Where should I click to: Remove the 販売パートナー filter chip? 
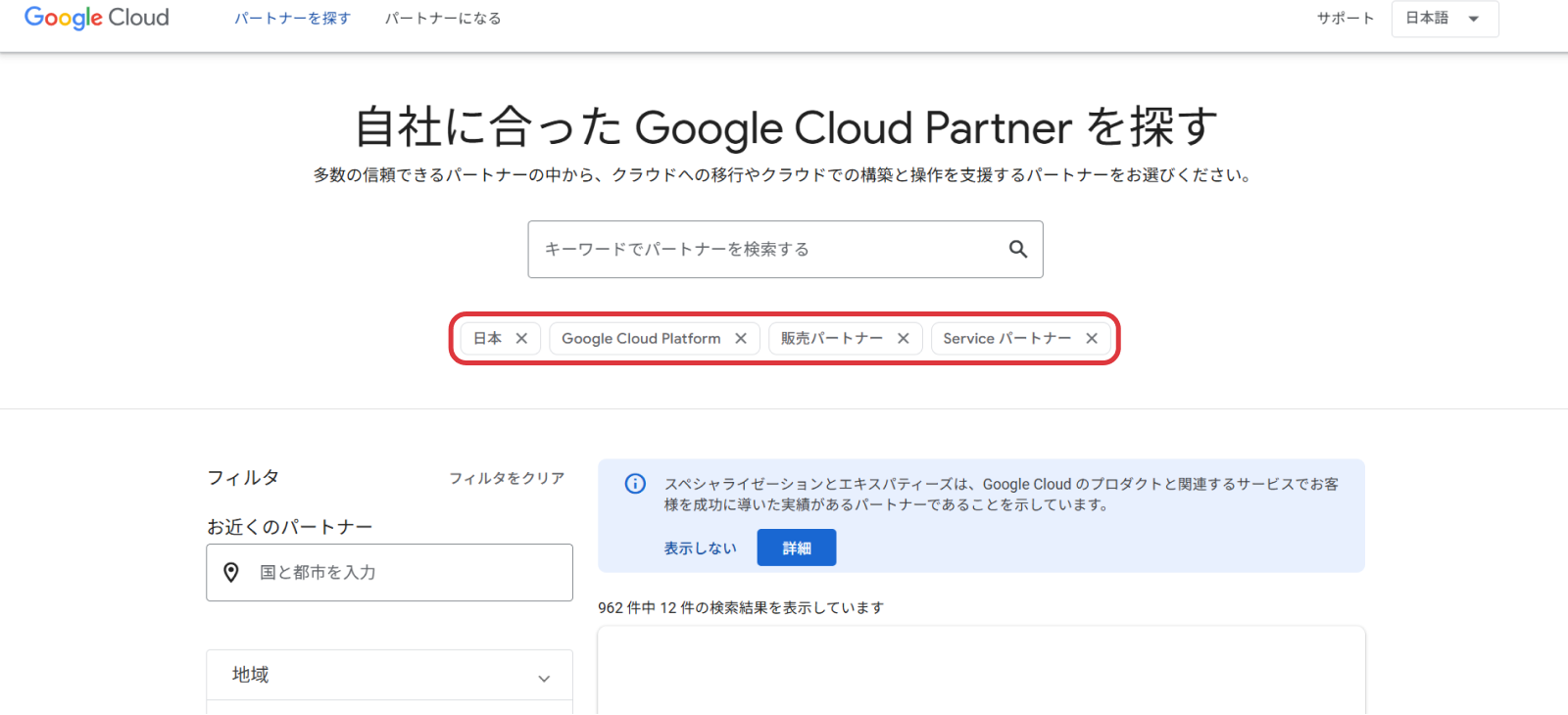pyautogui.click(x=904, y=338)
